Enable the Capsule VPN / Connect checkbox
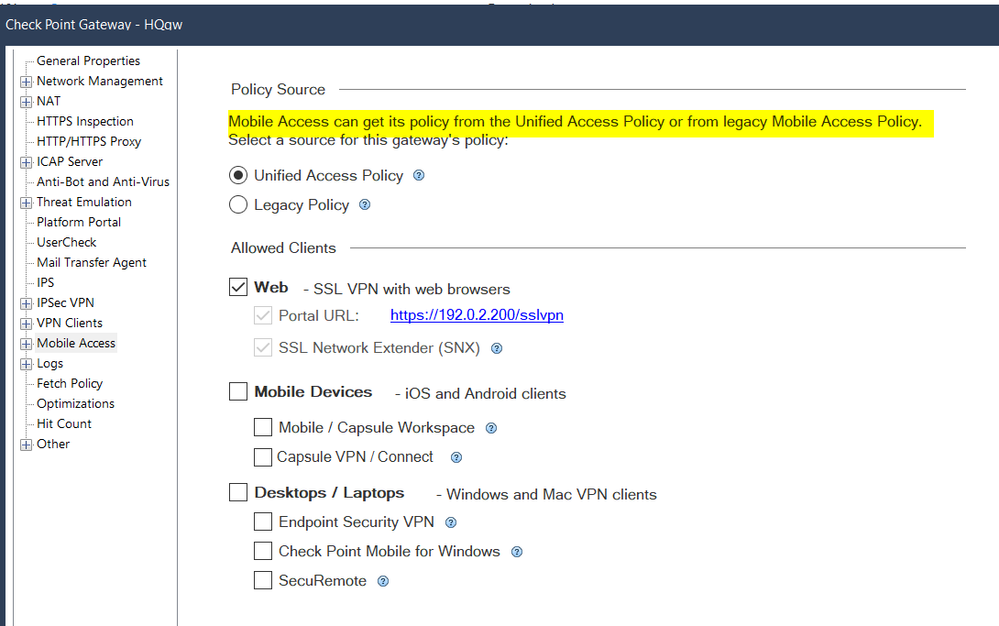This screenshot has width=999, height=626. point(263,457)
